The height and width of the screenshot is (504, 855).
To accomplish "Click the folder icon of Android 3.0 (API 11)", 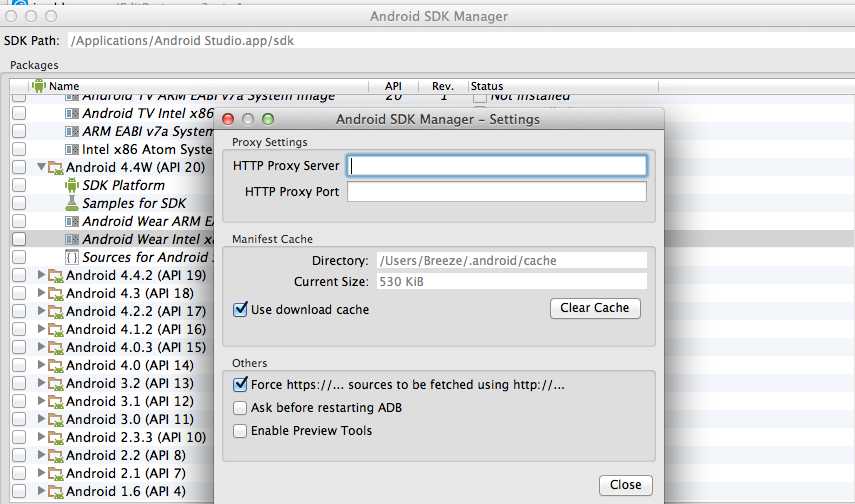I will point(56,420).
